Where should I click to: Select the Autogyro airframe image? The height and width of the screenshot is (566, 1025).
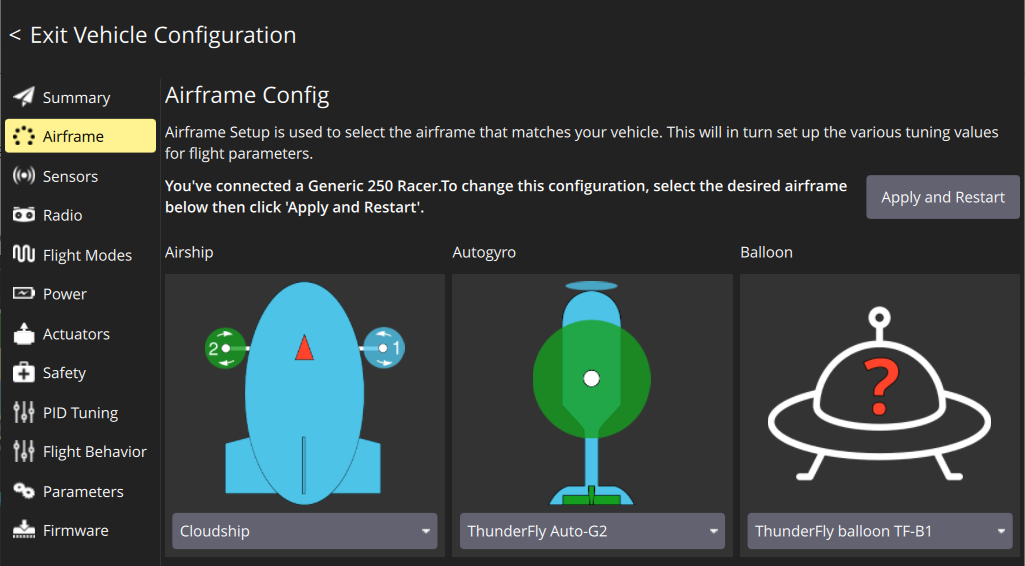[592, 393]
